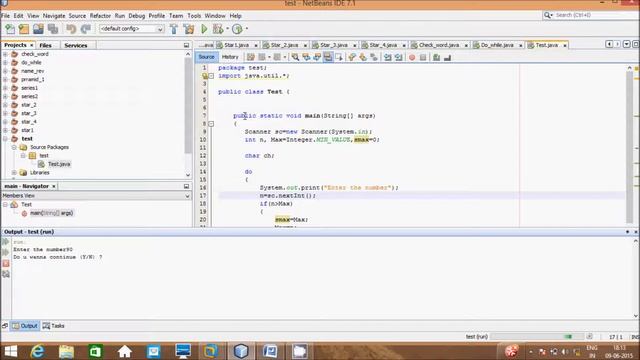Viewport: 640px width, 360px height.
Task: Close the main - Navigator panel
Action: (53, 186)
